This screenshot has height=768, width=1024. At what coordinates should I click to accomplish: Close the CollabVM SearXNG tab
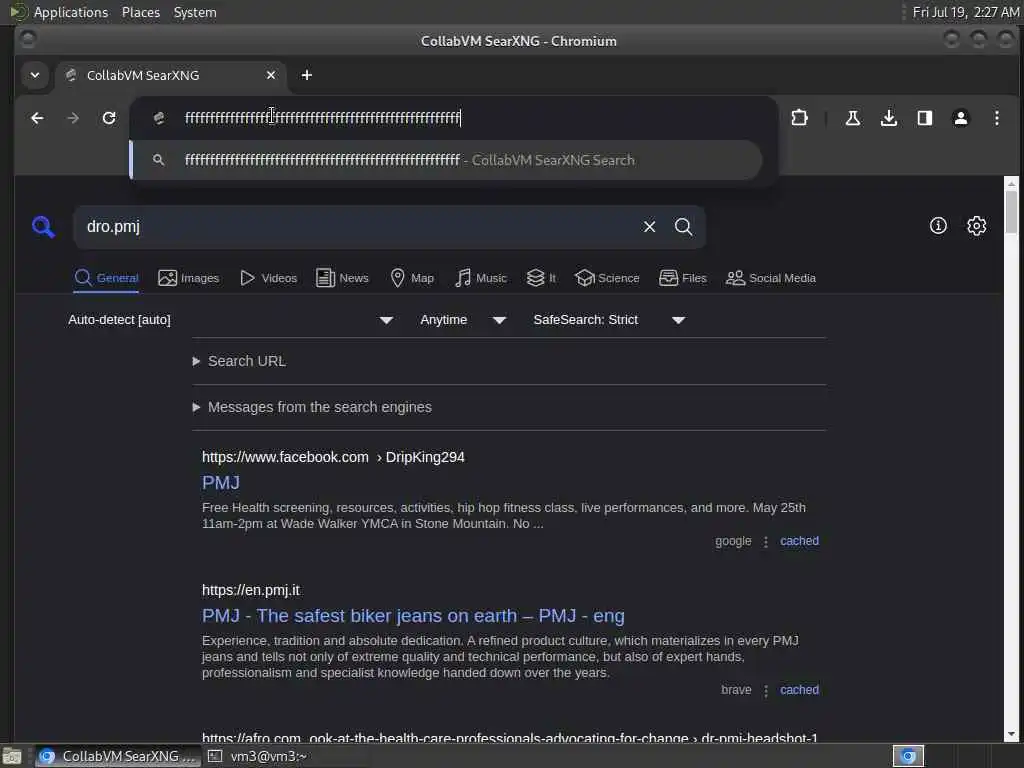pos(271,75)
